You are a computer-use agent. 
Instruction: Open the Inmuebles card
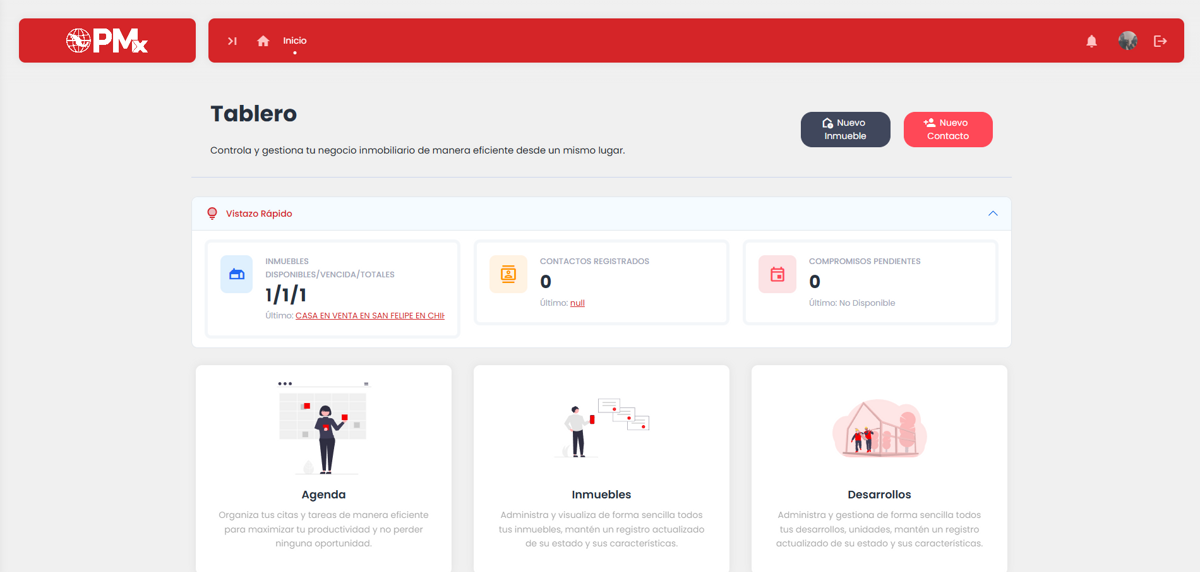[601, 494]
